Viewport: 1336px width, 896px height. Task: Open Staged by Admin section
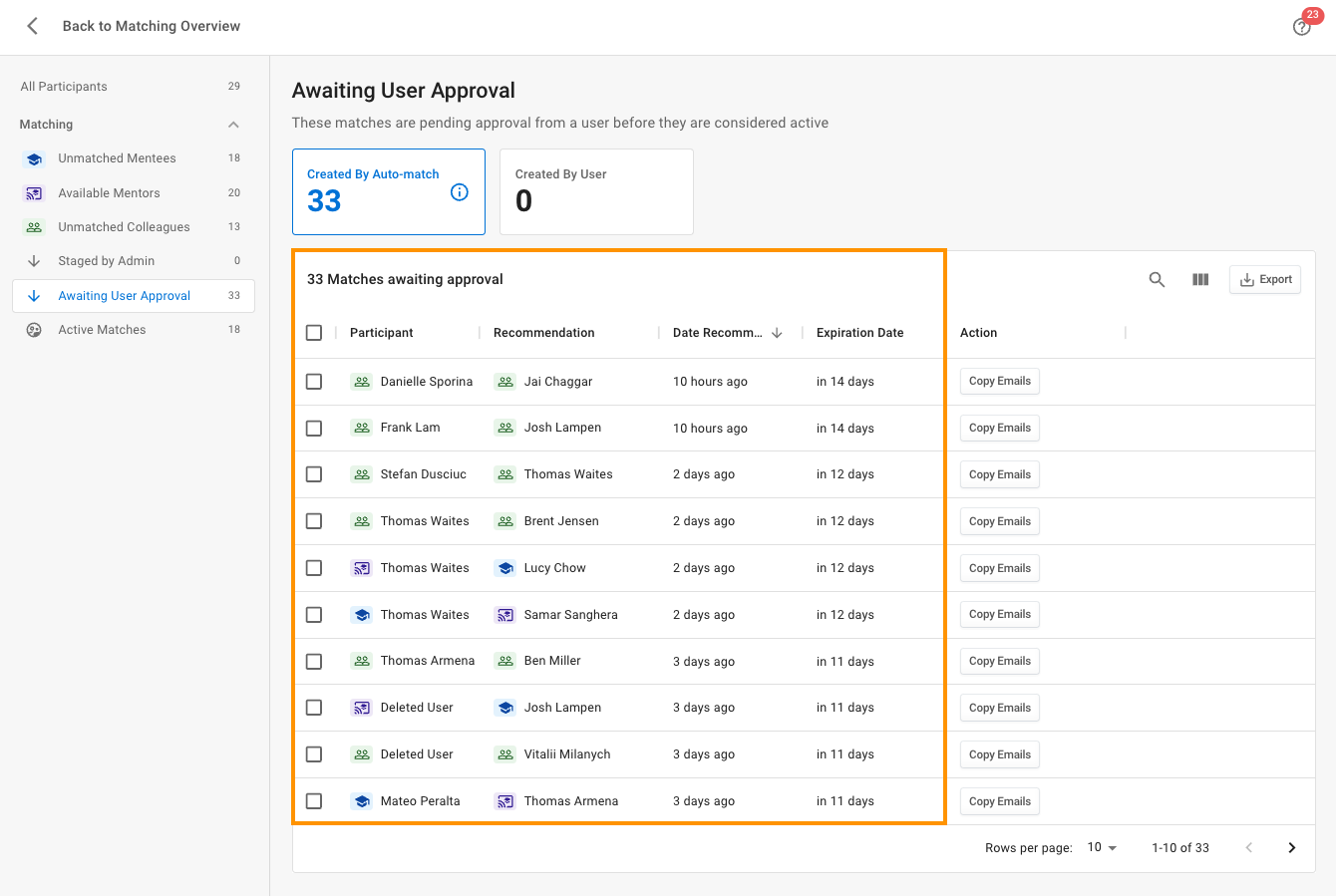pyautogui.click(x=134, y=261)
